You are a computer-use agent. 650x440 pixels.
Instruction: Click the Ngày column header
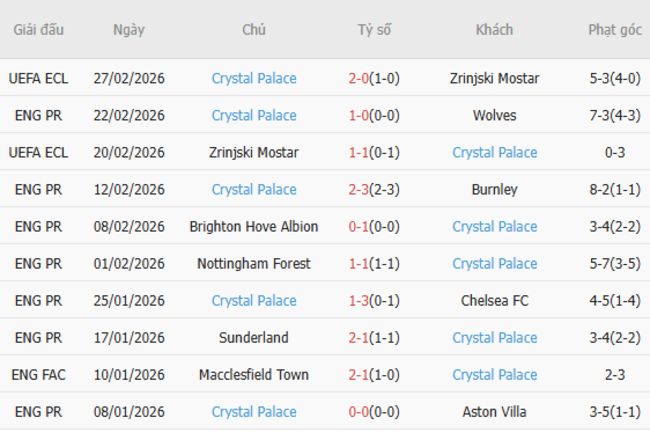pyautogui.click(x=129, y=30)
